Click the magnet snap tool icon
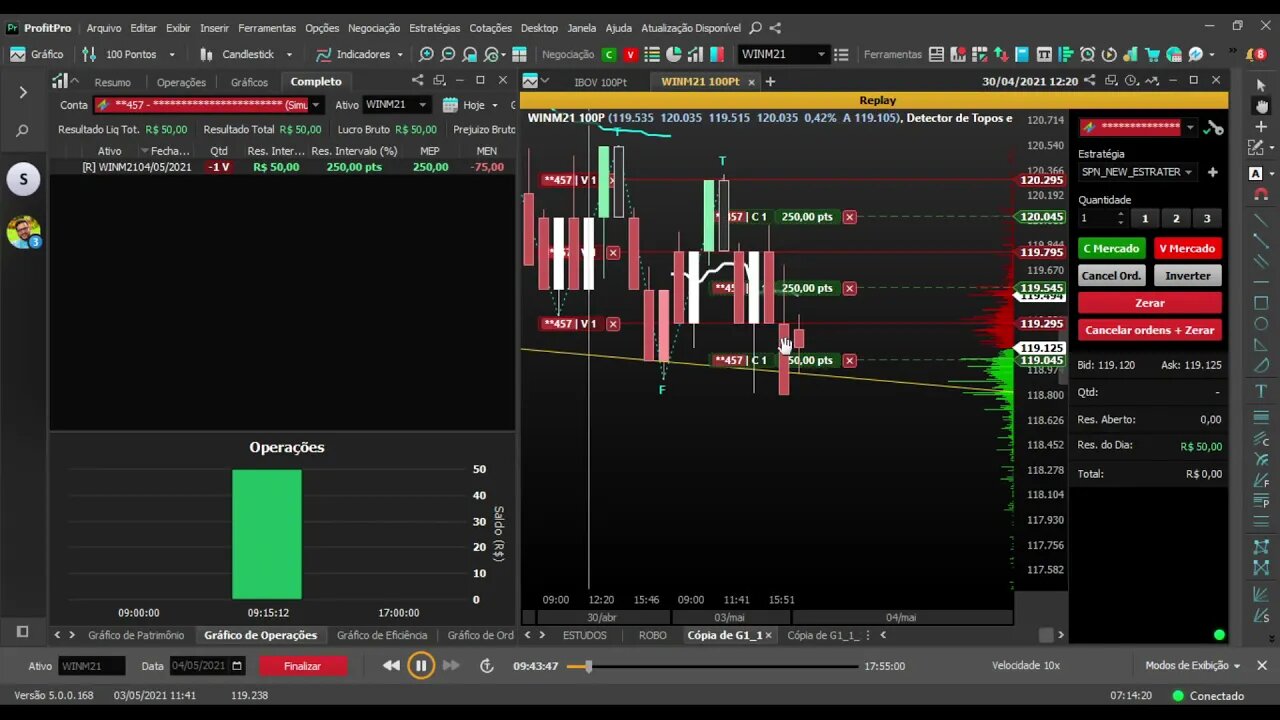 tap(1261, 194)
